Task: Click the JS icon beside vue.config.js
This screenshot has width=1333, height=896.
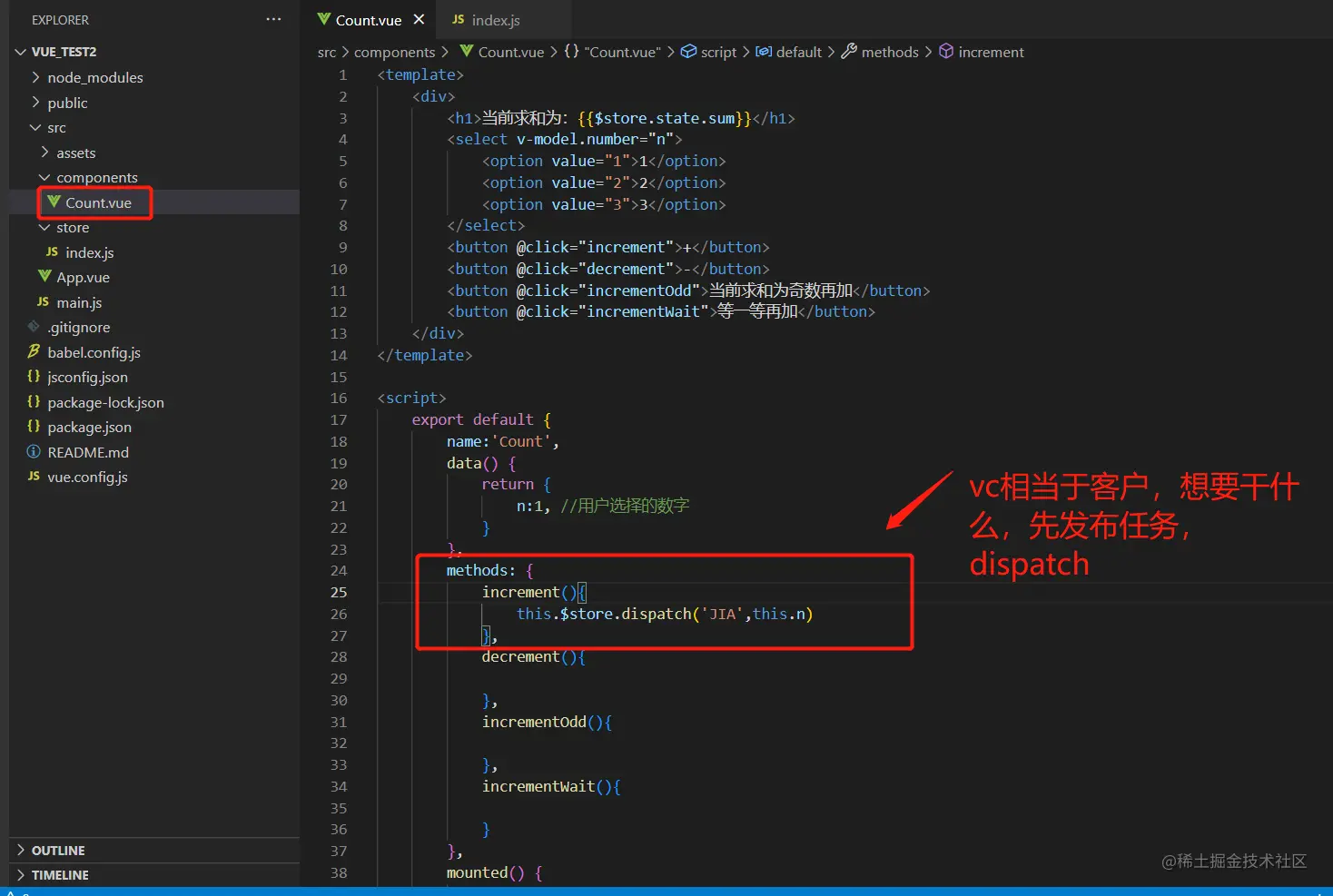Action: click(34, 476)
